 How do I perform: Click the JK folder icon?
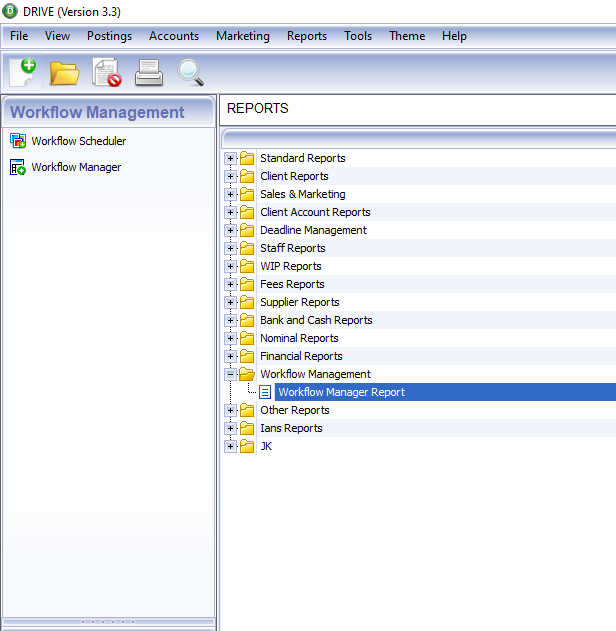[247, 446]
